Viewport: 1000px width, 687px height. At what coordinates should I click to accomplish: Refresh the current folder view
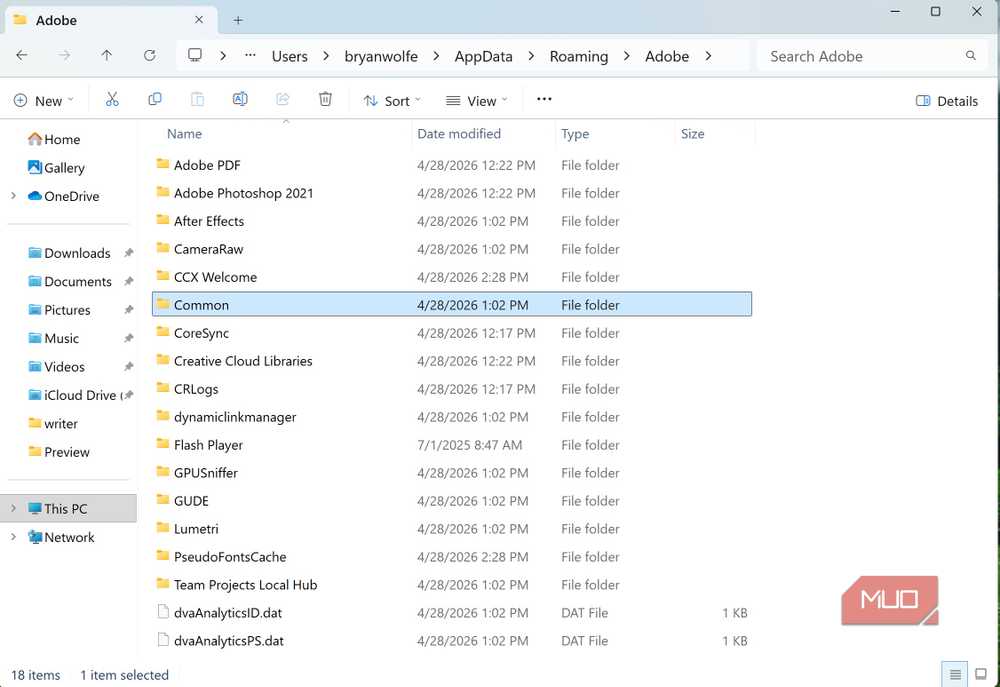pos(149,56)
